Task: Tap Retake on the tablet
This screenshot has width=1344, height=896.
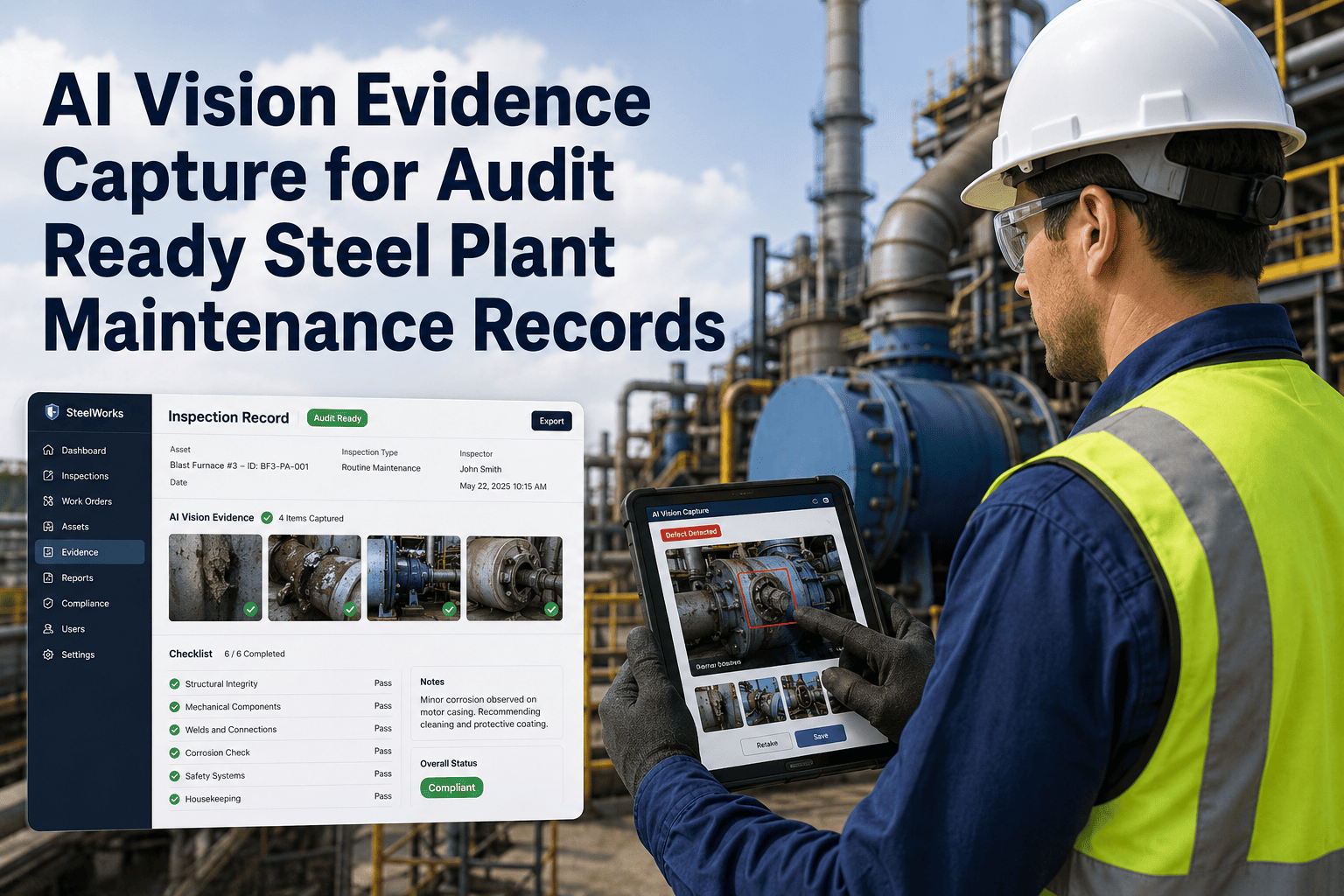Action: pos(767,744)
